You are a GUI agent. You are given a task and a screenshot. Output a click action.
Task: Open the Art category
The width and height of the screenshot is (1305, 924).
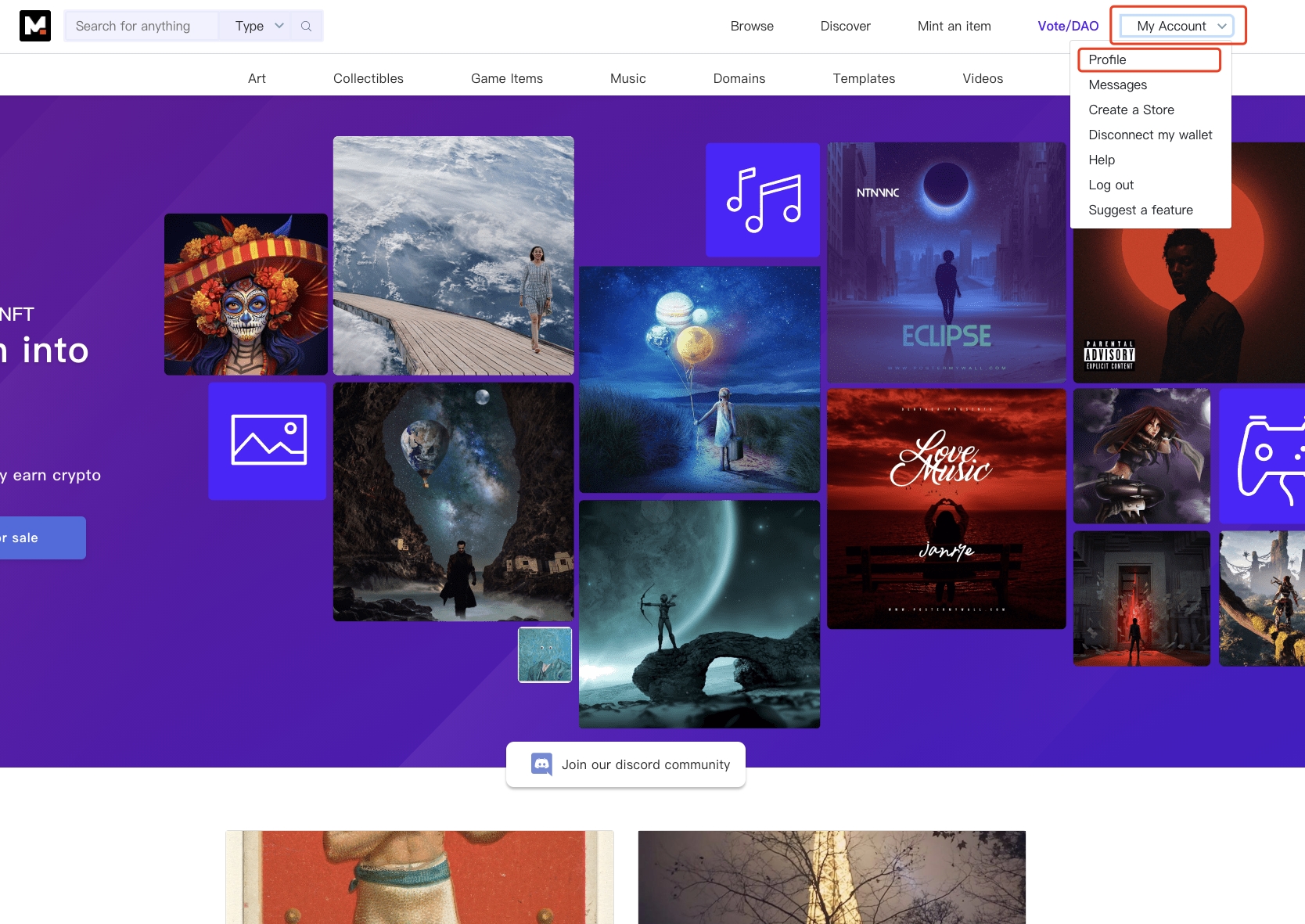pyautogui.click(x=257, y=78)
